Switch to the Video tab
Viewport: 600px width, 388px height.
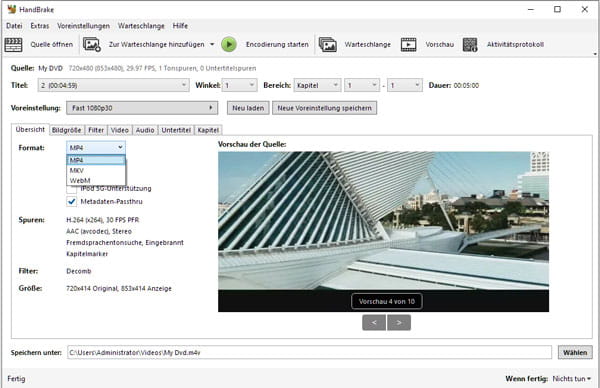(120, 130)
